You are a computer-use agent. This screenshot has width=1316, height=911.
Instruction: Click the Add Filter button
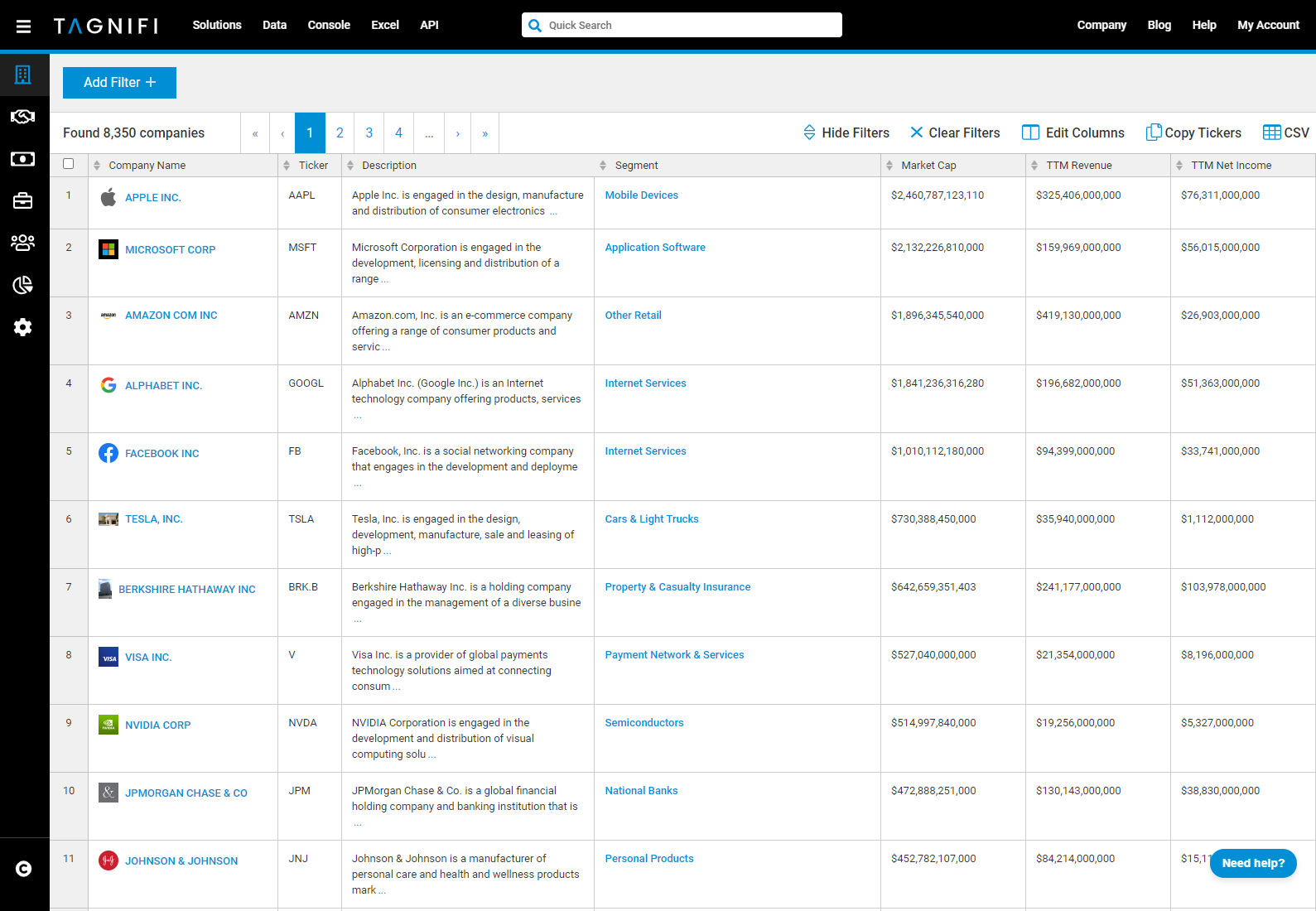tap(119, 83)
